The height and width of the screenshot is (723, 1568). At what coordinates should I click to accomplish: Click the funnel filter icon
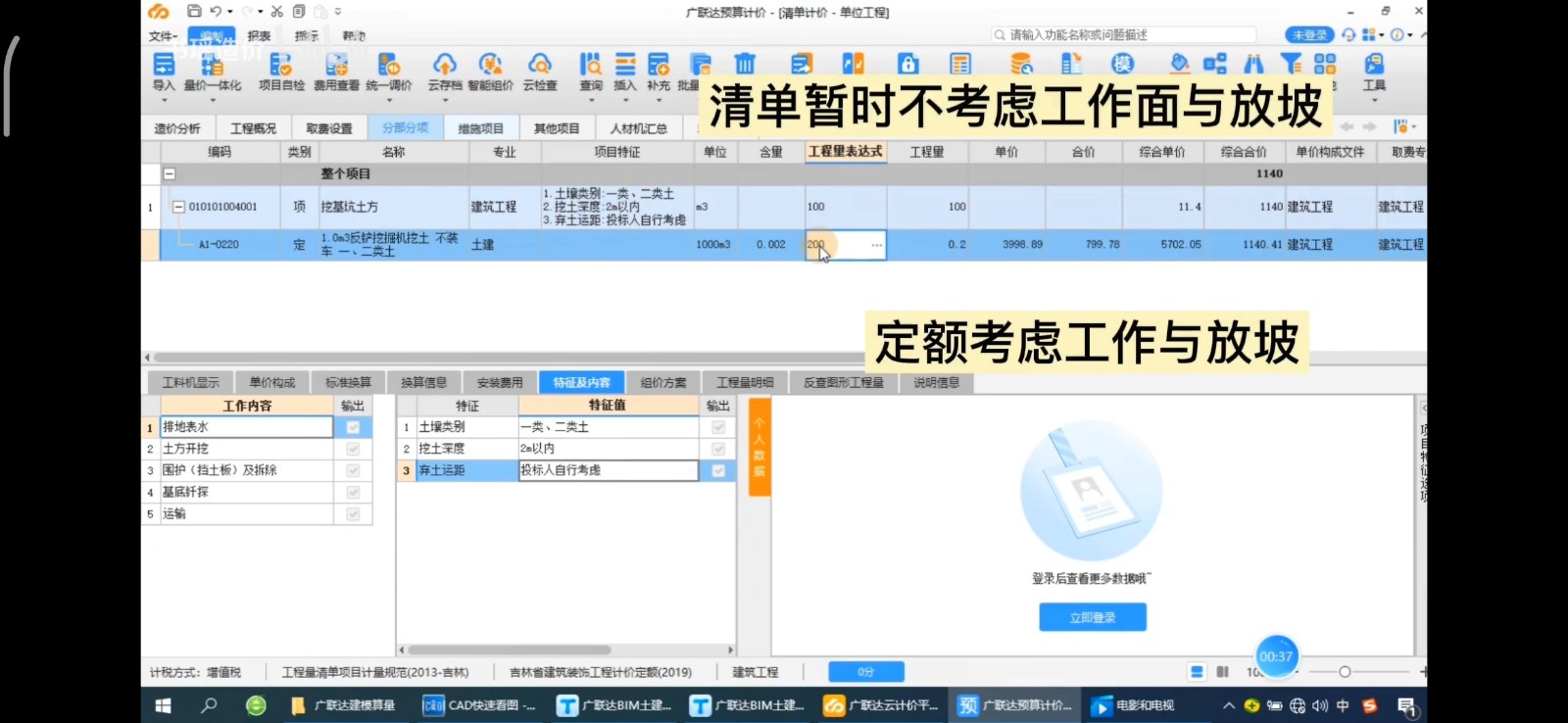click(1292, 64)
